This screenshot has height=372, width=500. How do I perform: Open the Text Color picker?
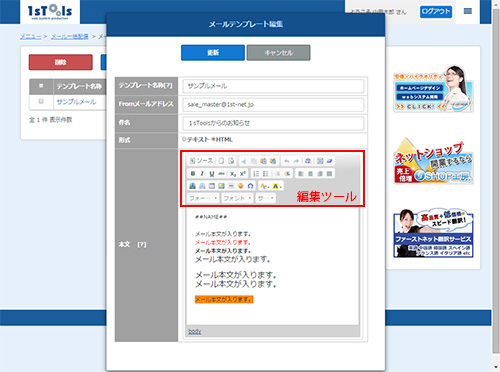point(264,186)
